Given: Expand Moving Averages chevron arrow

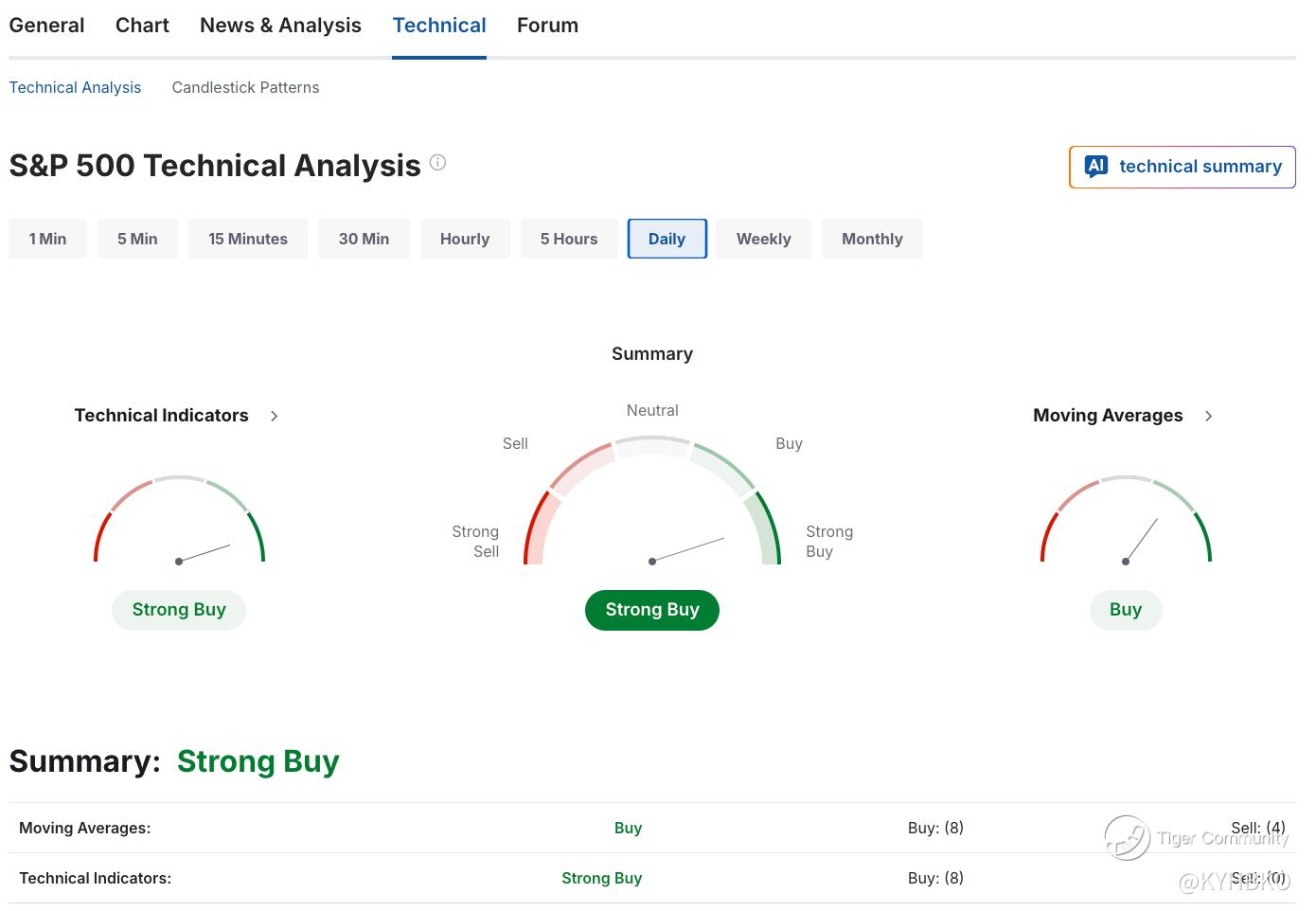Looking at the screenshot, I should click(x=1209, y=416).
